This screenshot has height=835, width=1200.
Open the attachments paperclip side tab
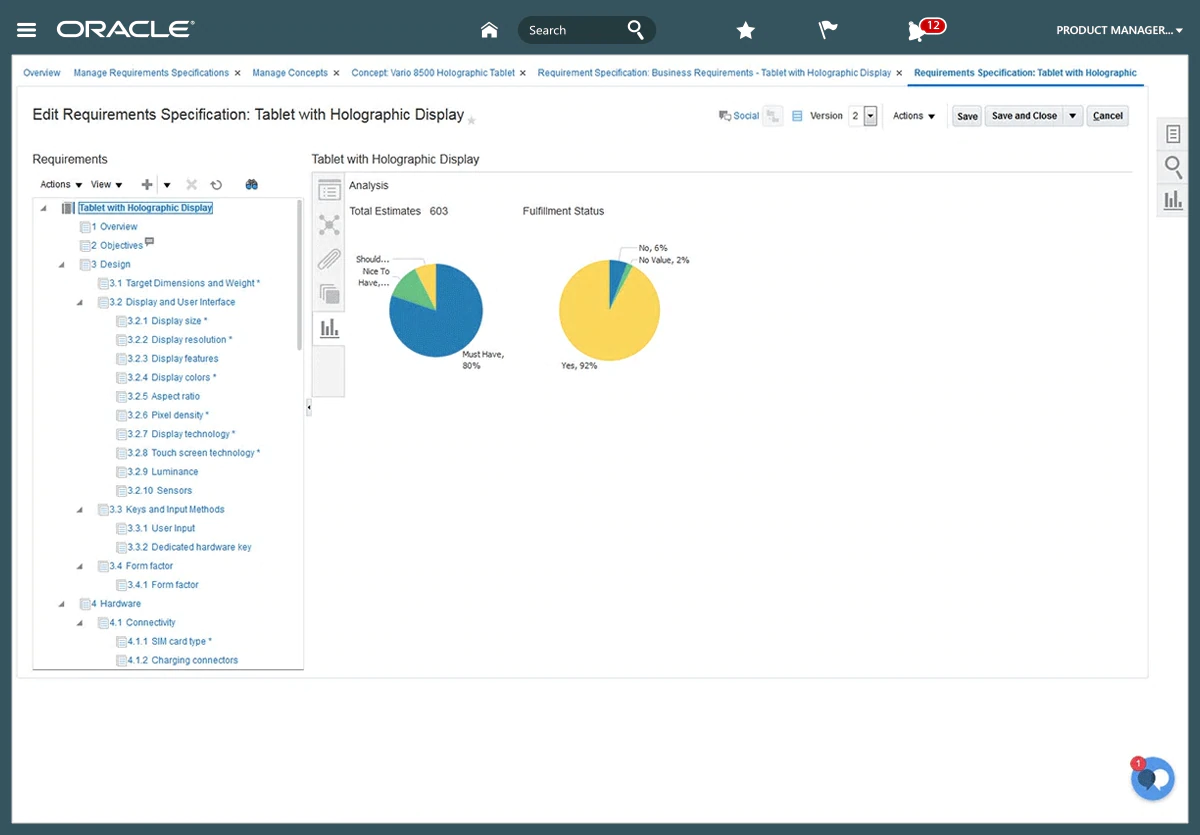pos(329,260)
